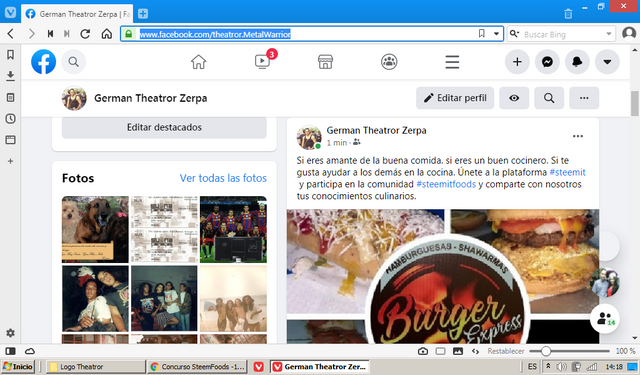640x375 pixels.
Task: Open the closed tabs trash icon
Action: pos(568,14)
